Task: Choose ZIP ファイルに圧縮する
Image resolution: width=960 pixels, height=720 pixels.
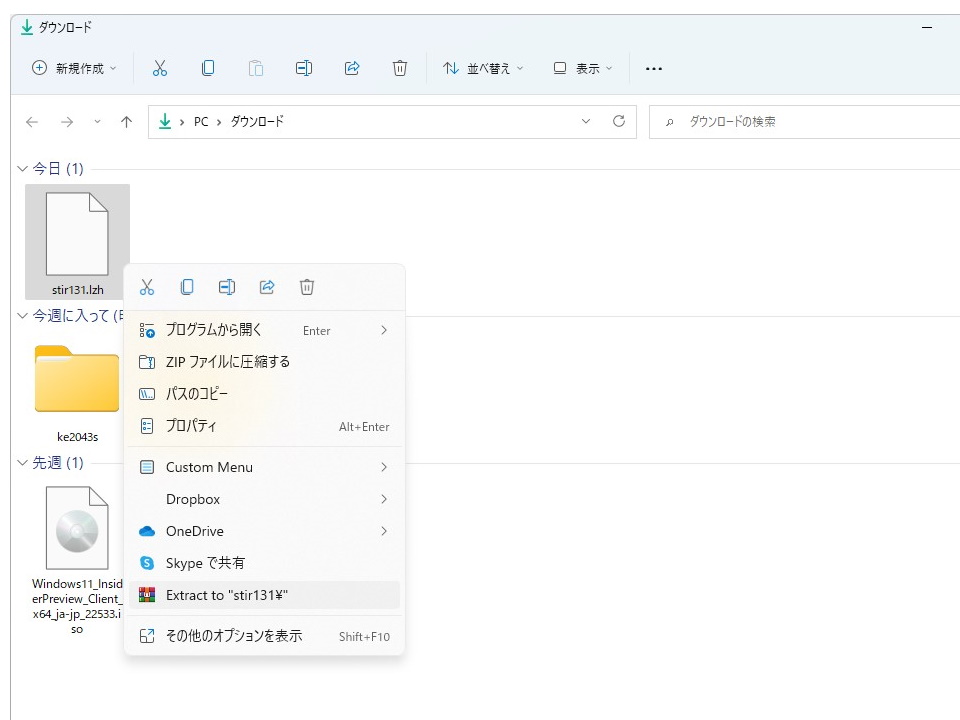Action: tap(264, 362)
